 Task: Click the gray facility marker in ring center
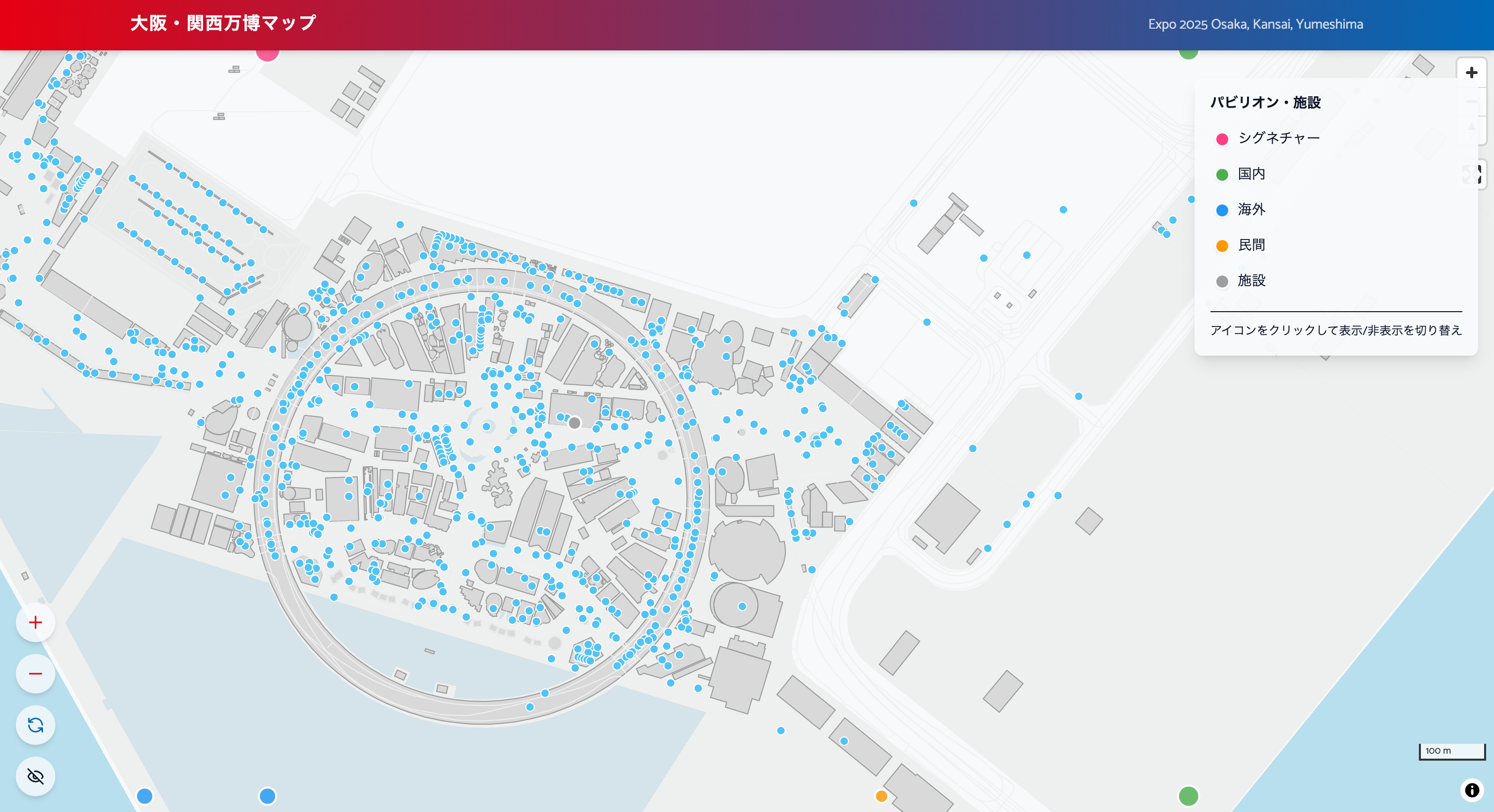click(574, 423)
